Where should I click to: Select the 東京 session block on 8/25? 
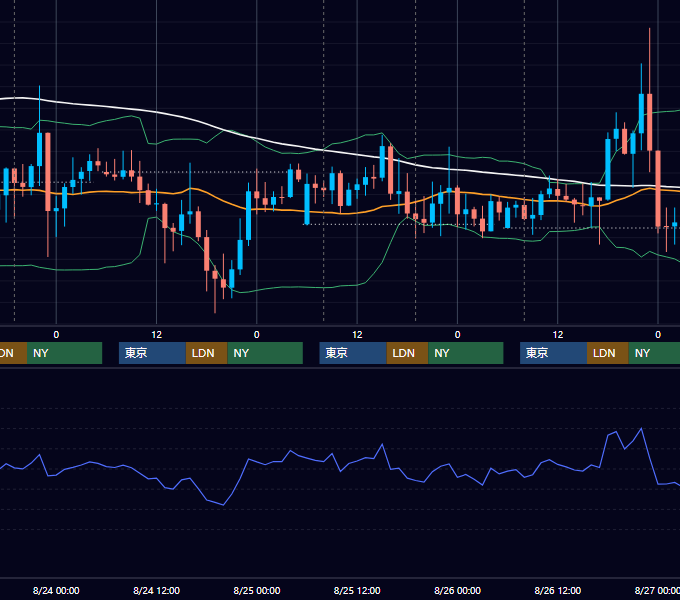tap(353, 353)
